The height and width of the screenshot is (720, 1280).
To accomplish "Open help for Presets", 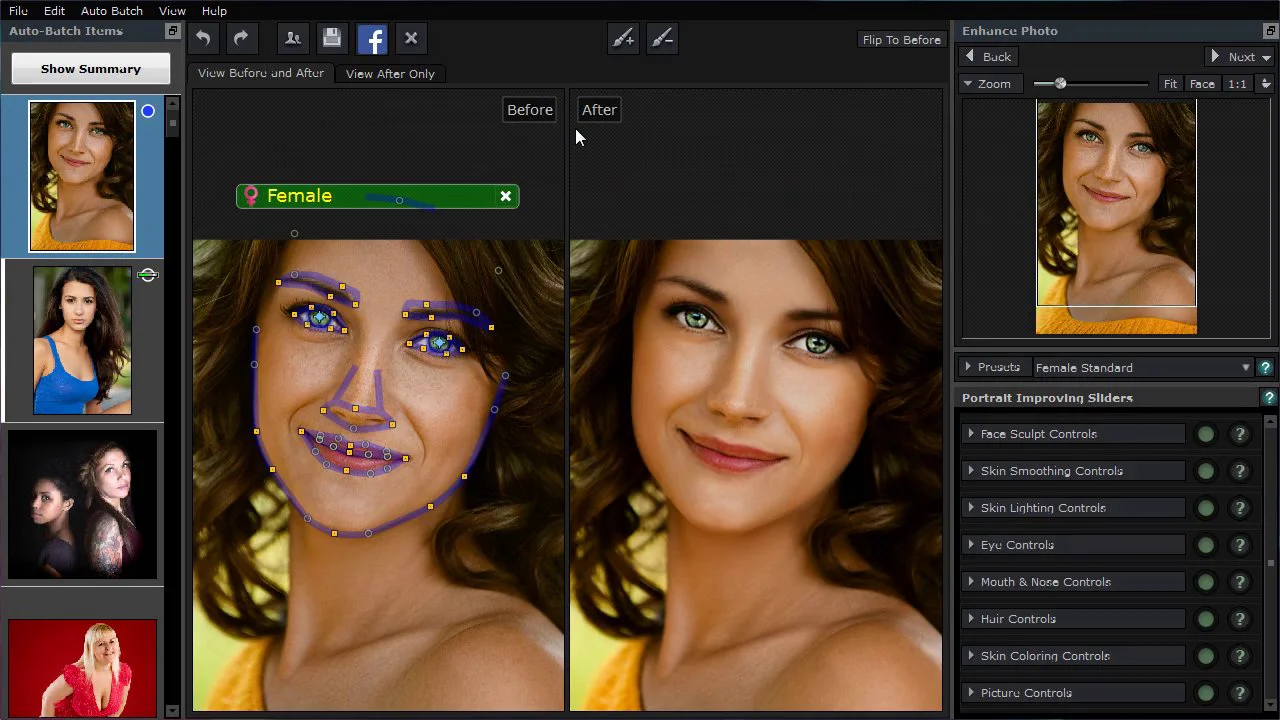I will pos(1265,367).
